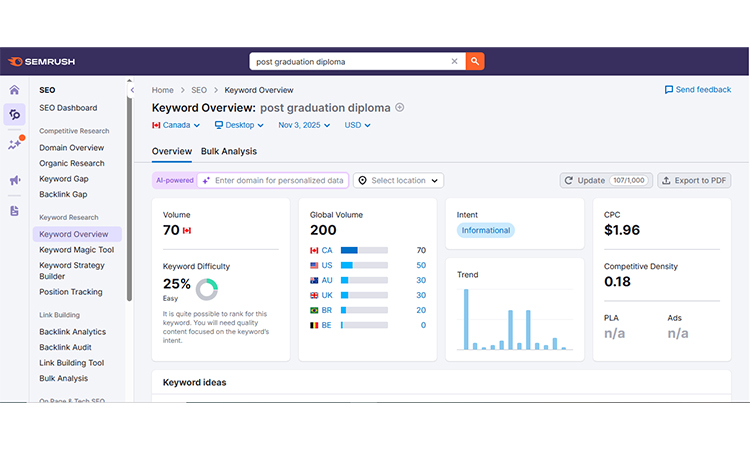
Task: Click the Semrush logo
Action: 42,62
